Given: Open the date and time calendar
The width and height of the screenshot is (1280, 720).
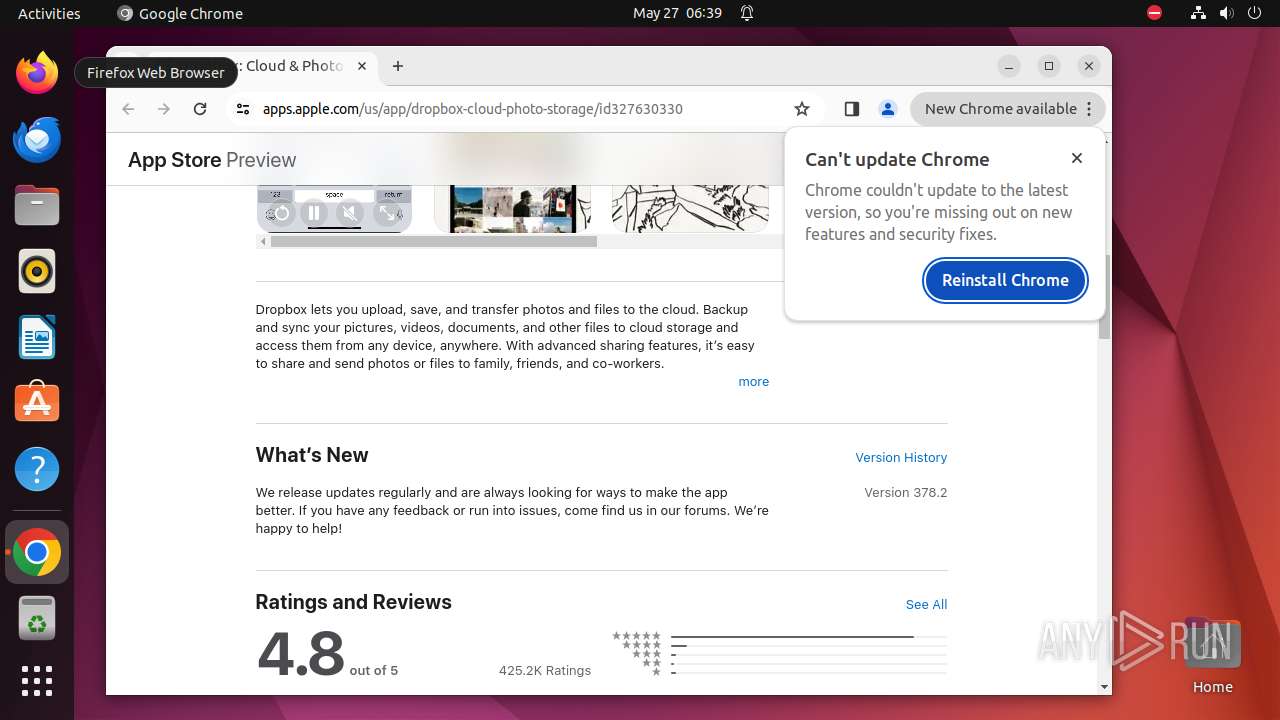Looking at the screenshot, I should 677,13.
